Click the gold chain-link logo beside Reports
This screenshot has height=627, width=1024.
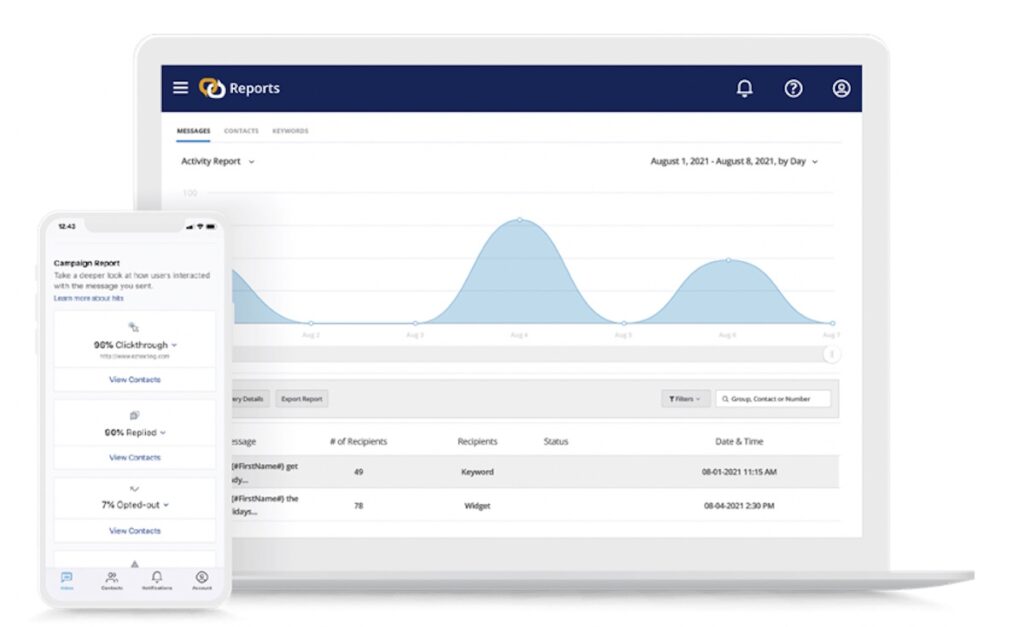point(212,88)
